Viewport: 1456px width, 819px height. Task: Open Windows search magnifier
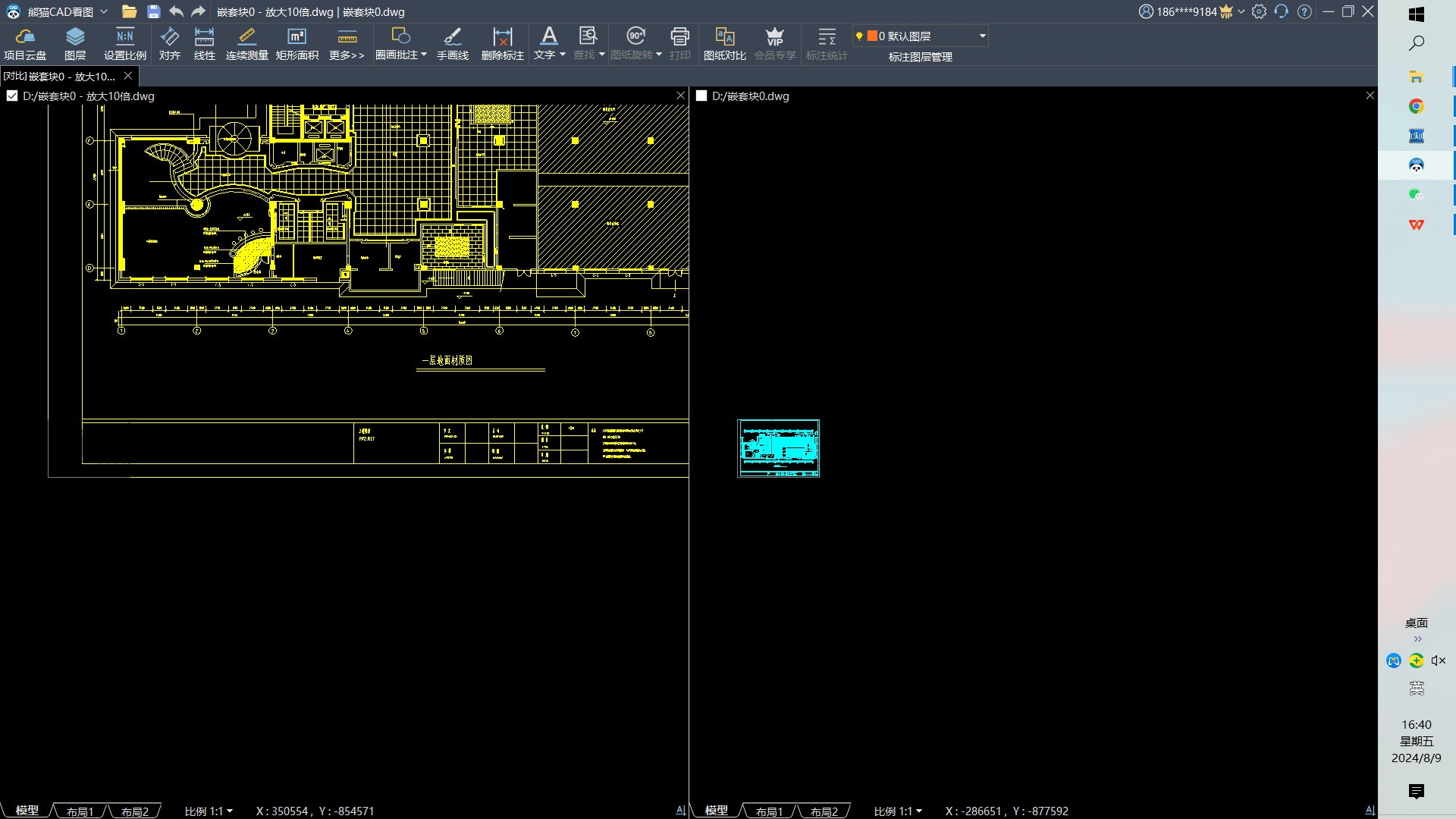coord(1416,44)
